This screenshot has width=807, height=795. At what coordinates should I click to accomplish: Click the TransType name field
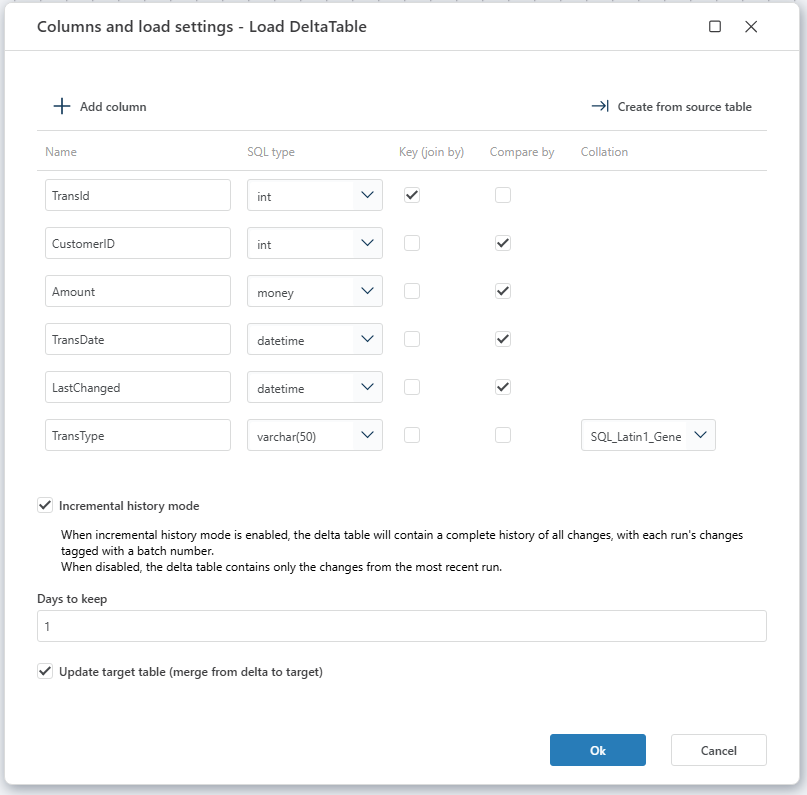137,435
